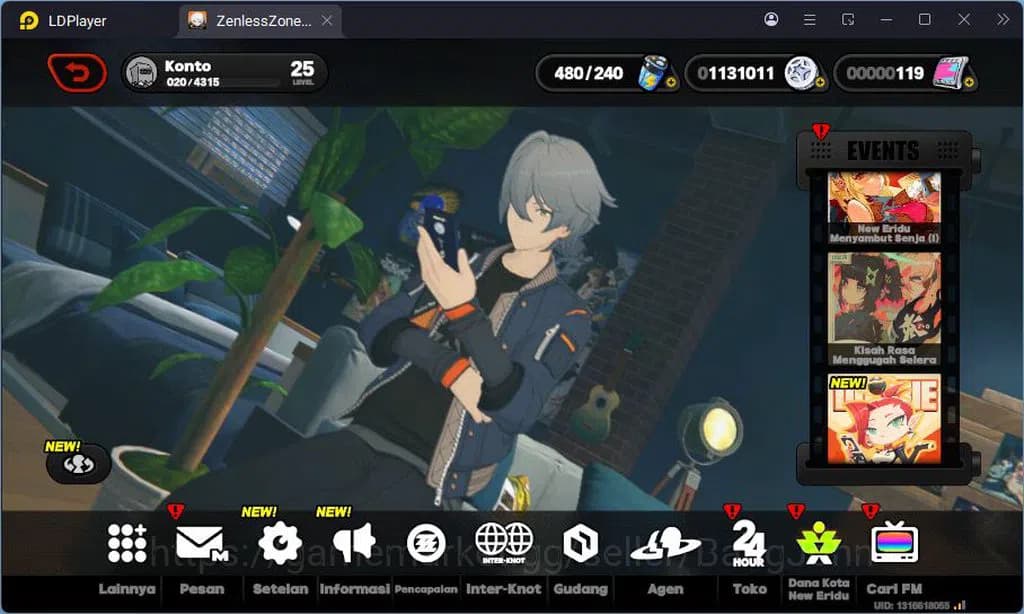Click the Lainnya label
This screenshot has height=614, width=1024.
pyautogui.click(x=127, y=589)
